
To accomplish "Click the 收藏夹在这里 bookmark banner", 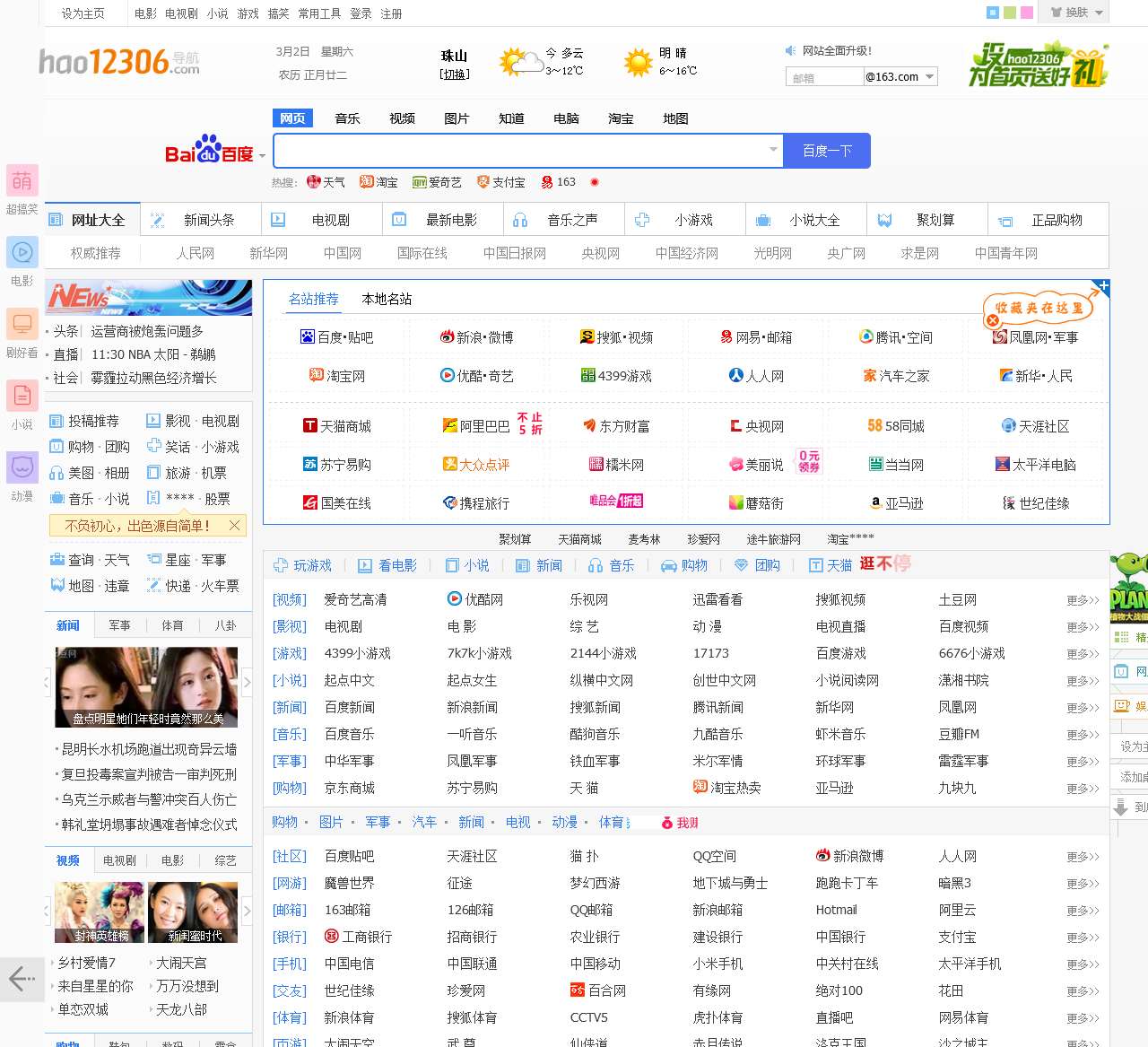I will point(1039,308).
